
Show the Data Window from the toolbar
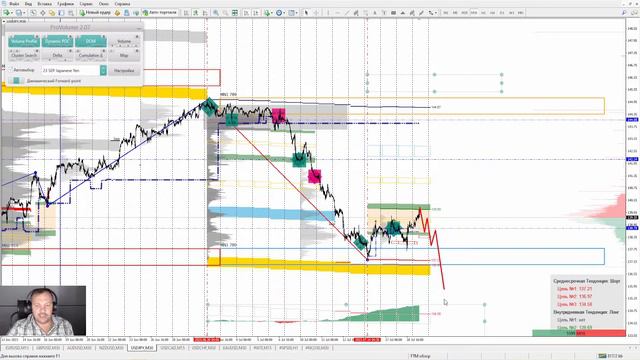(x=42, y=13)
